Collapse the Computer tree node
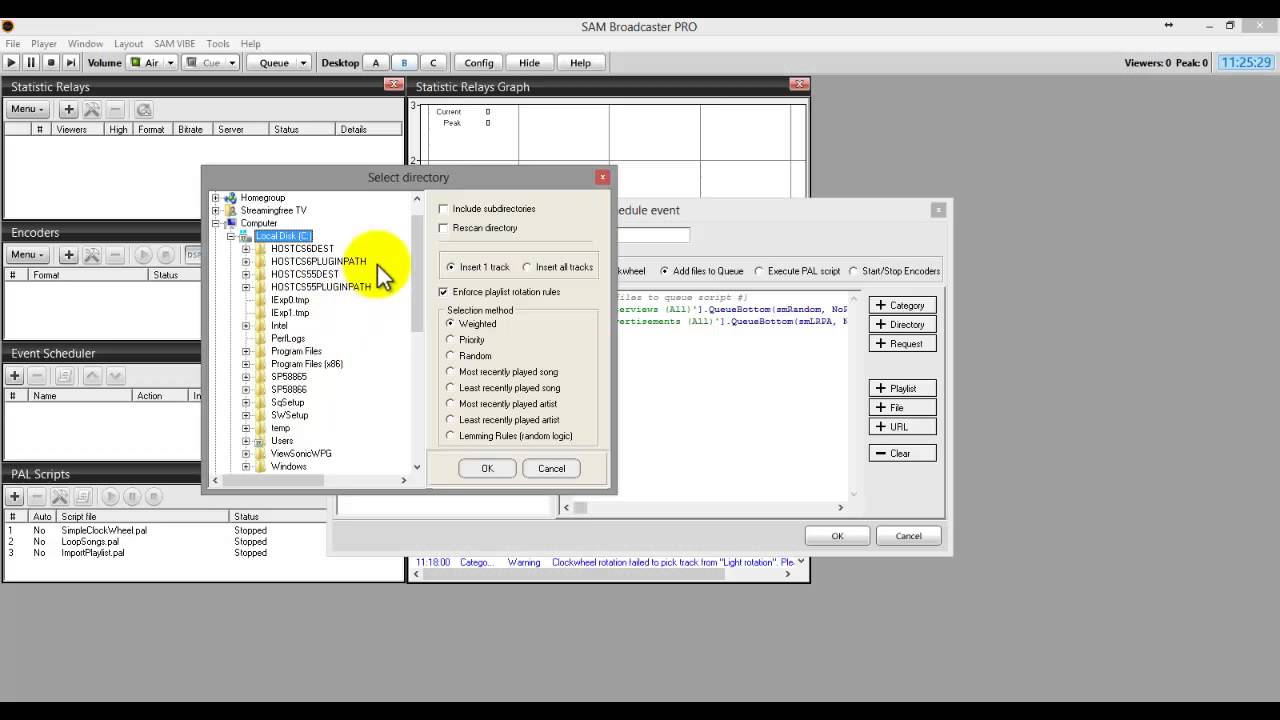The width and height of the screenshot is (1280, 720). 216,223
